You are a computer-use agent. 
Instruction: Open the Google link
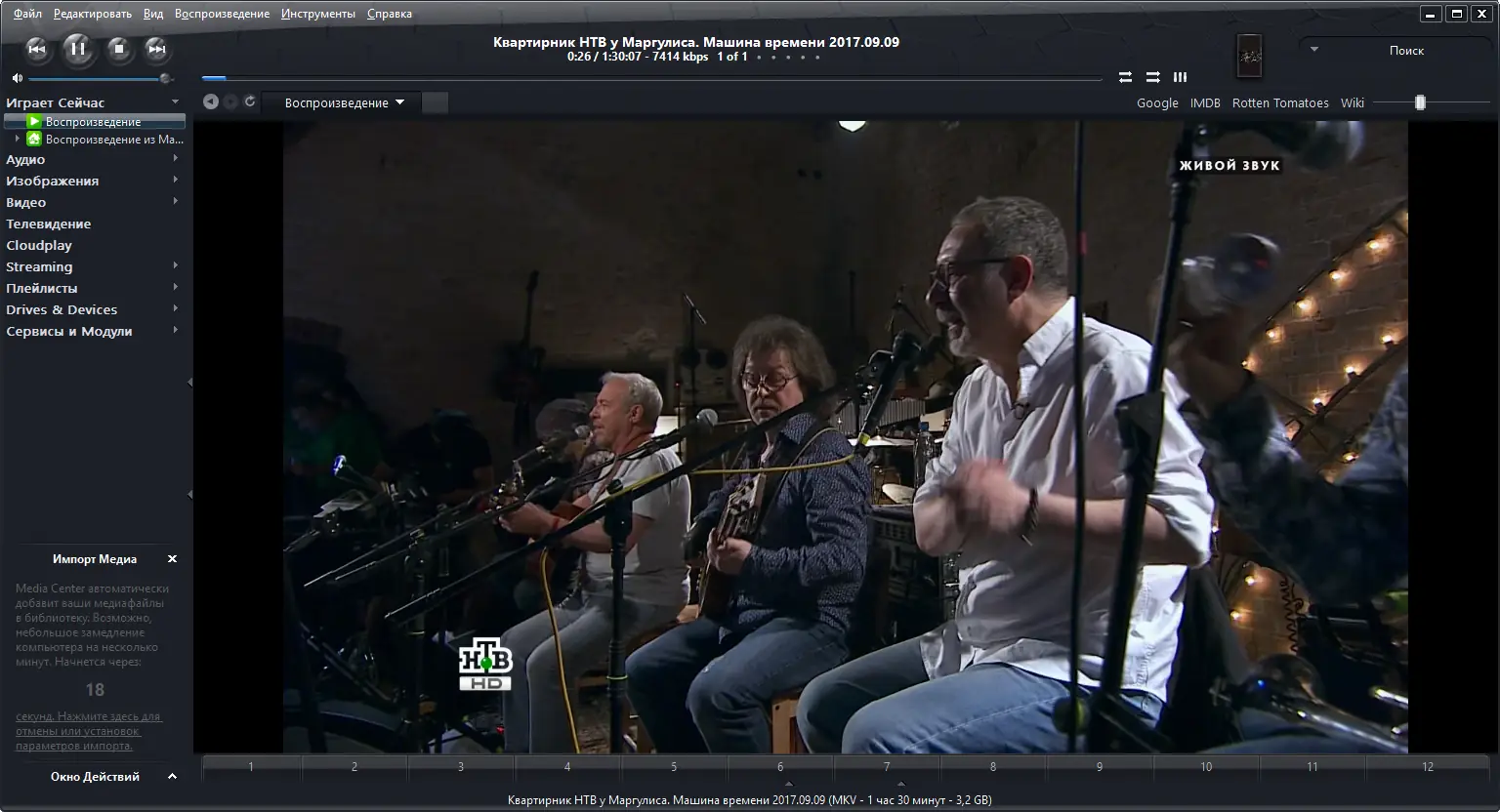coord(1157,102)
